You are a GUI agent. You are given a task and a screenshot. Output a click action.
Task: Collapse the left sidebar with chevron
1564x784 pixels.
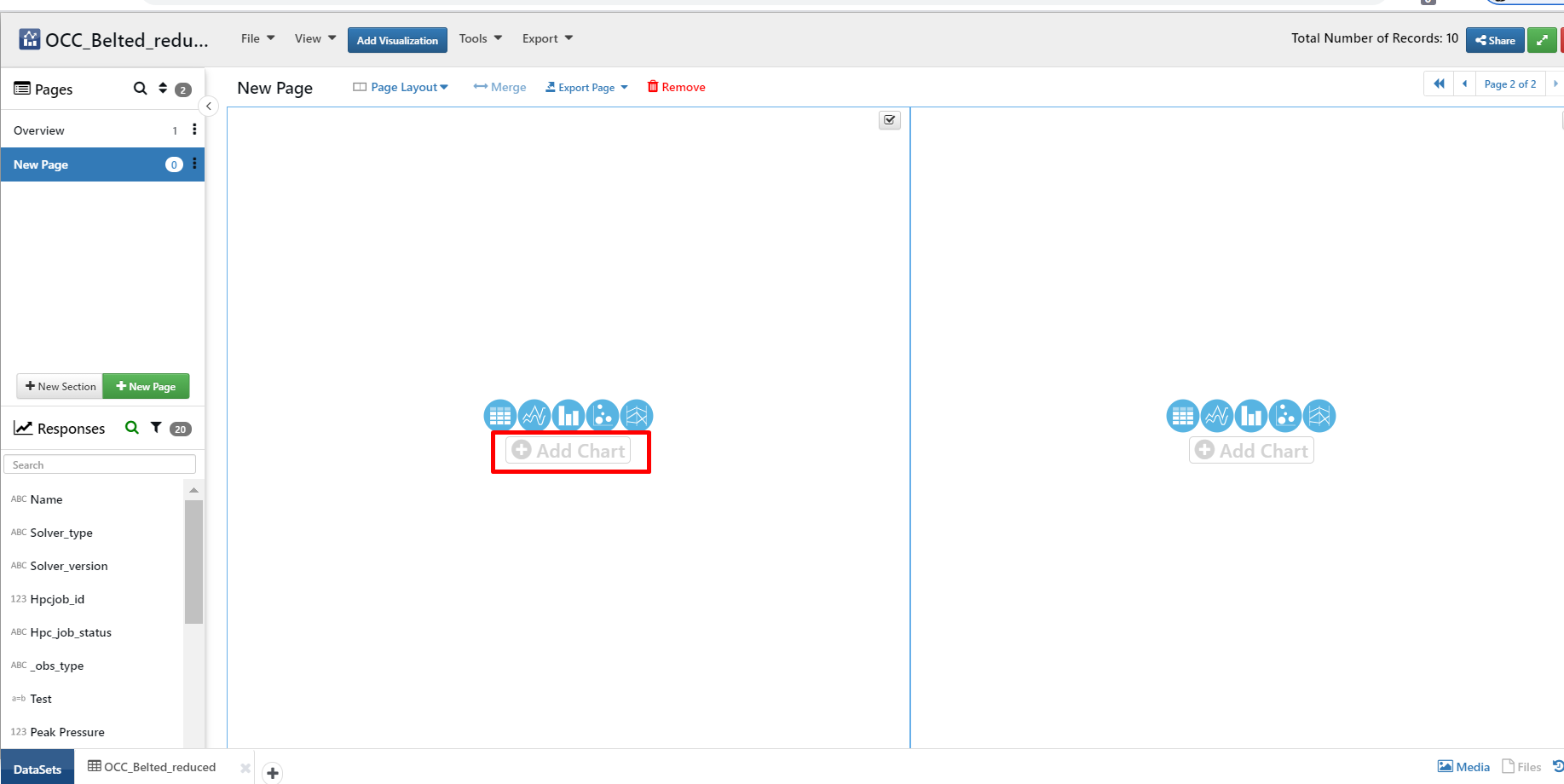pos(209,107)
